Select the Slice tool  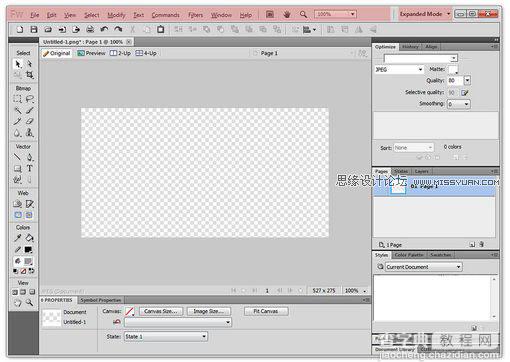(x=30, y=204)
